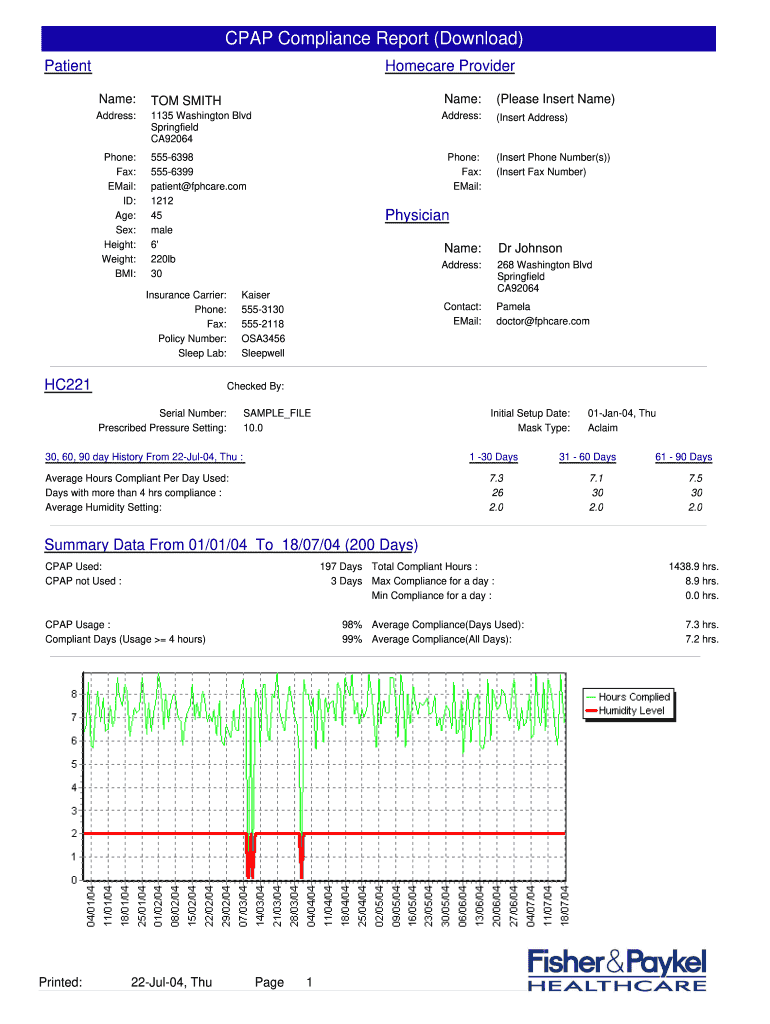Click the red Humidity Level legend line

591,711
